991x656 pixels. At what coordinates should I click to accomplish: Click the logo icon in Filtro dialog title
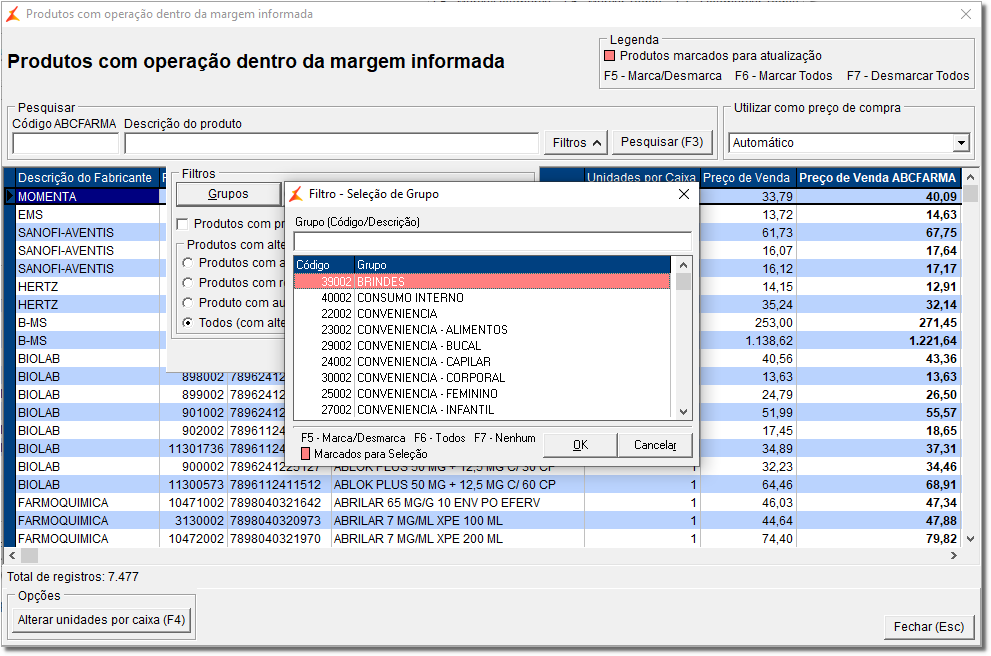click(x=296, y=194)
